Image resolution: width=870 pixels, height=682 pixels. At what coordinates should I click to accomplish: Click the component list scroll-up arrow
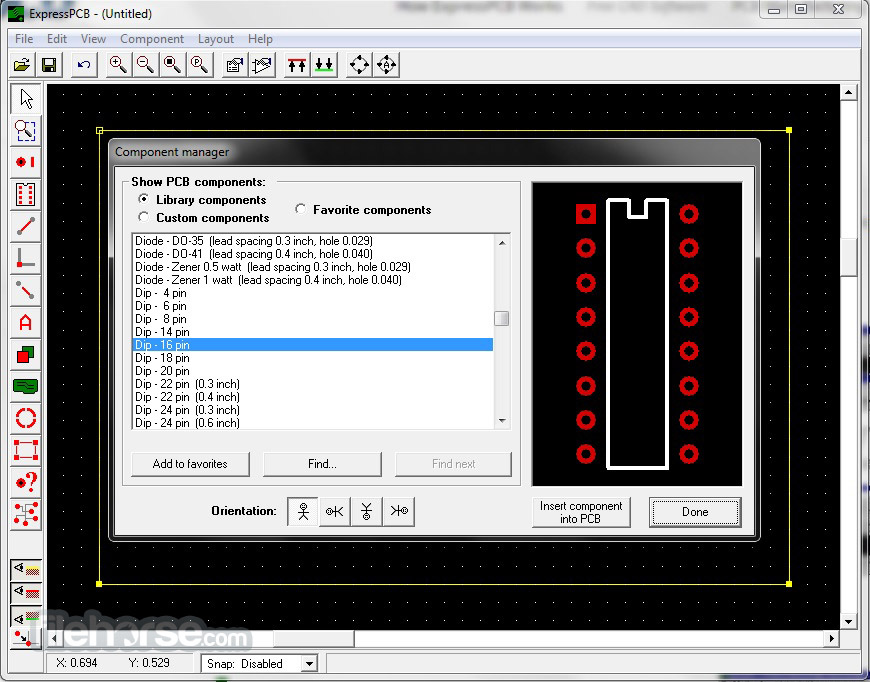[x=502, y=243]
